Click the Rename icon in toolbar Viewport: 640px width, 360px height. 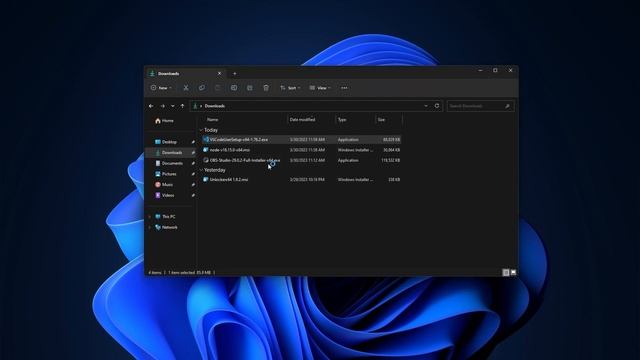(x=234, y=88)
